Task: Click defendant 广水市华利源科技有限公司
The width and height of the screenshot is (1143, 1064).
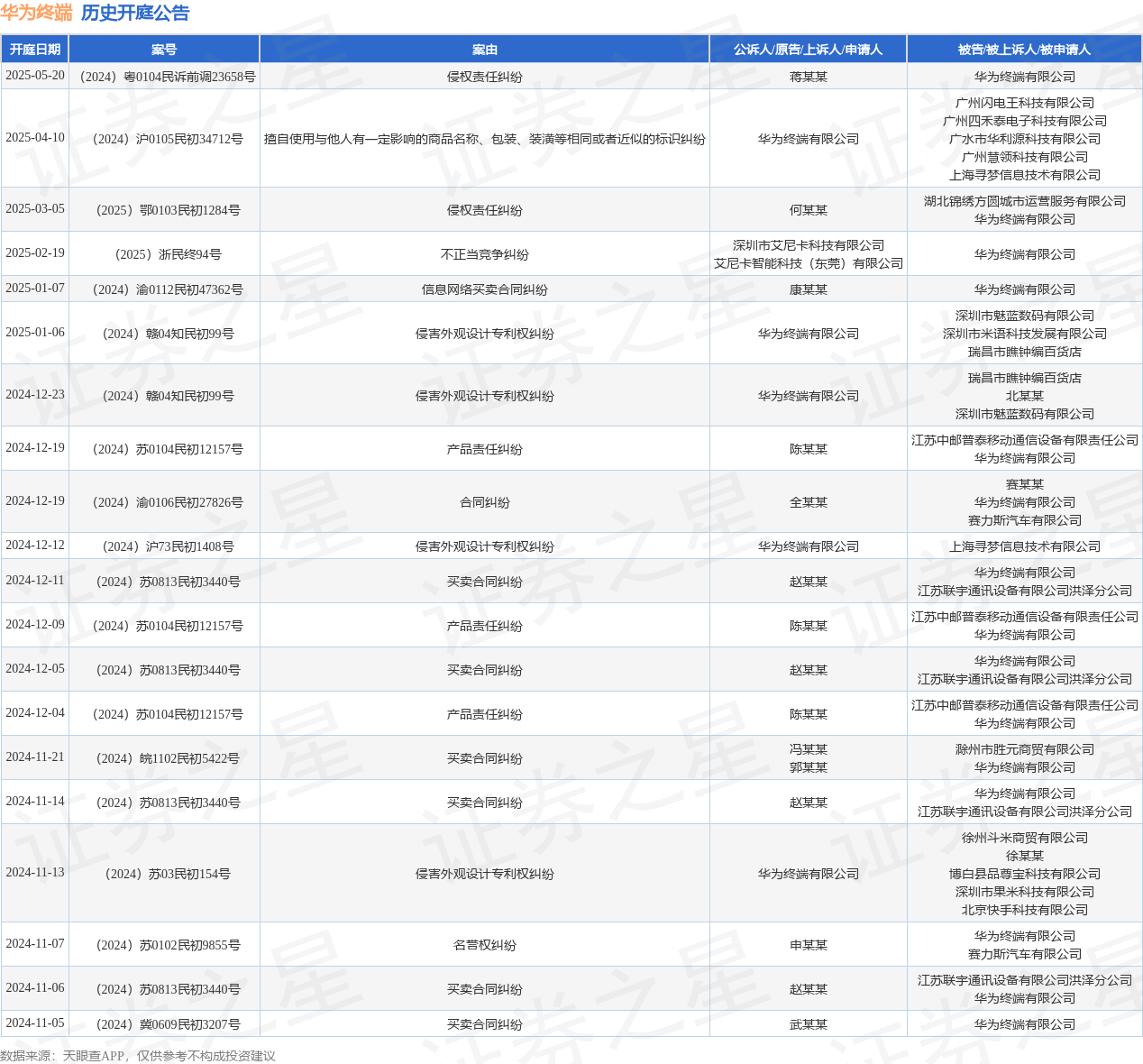Action: coord(1025,139)
